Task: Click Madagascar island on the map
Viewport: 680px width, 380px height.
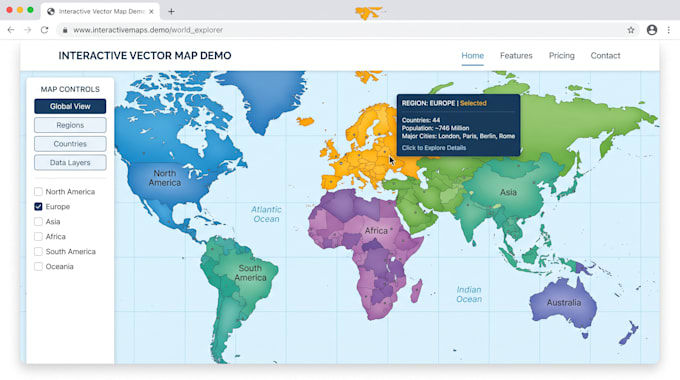Action: 416,291
